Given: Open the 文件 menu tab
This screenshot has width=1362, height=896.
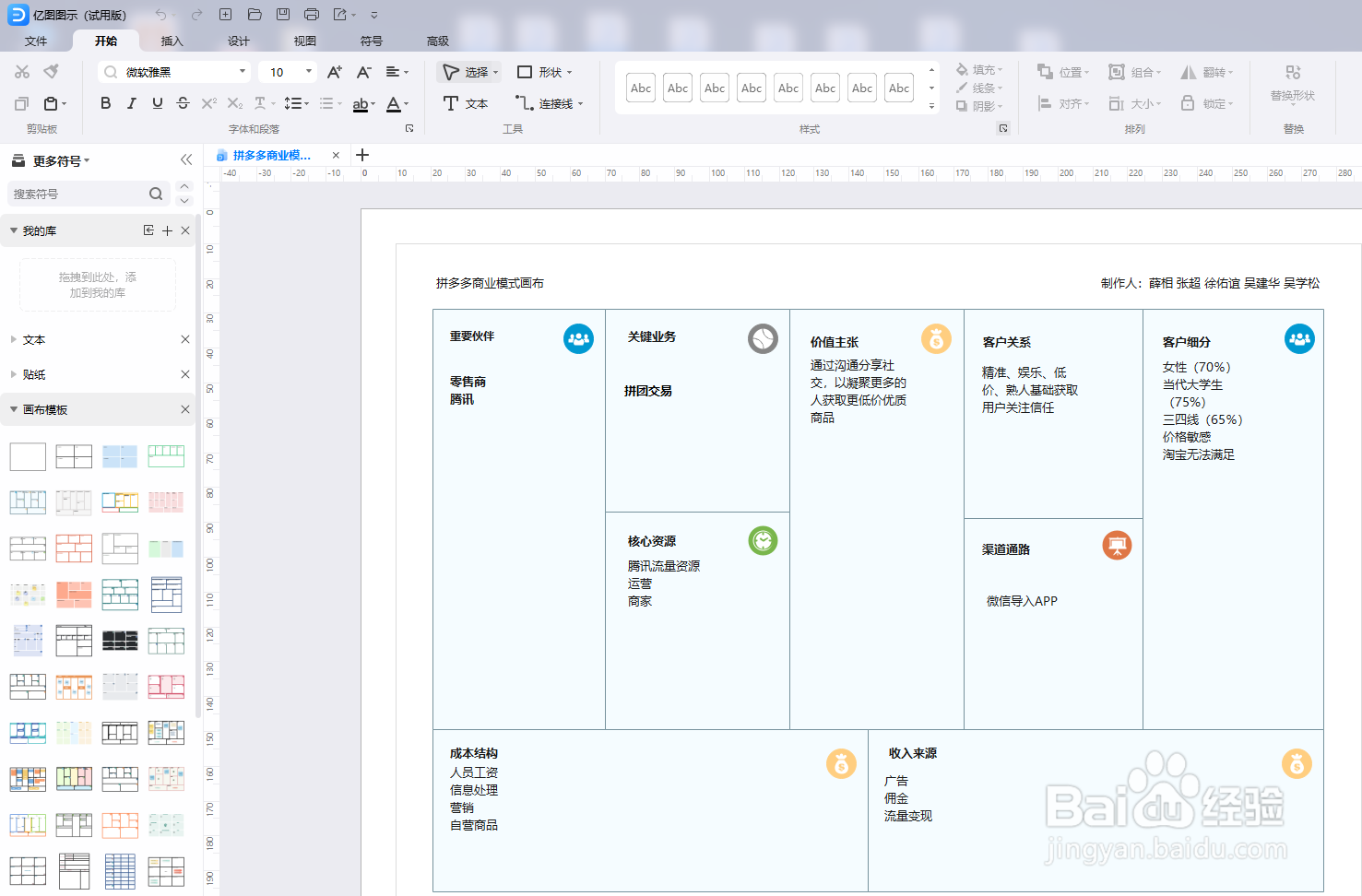Looking at the screenshot, I should 36,41.
